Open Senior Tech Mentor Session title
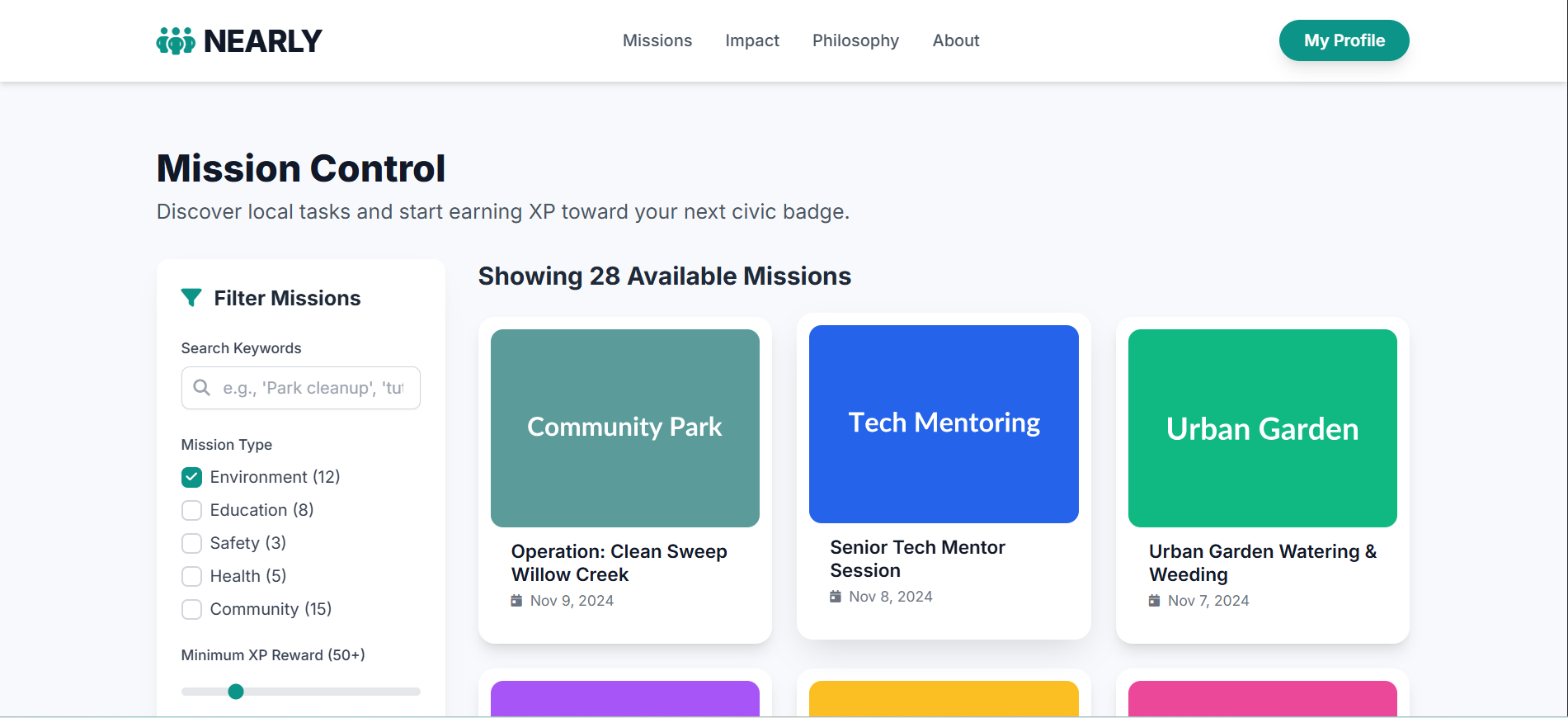1568x718 pixels. 917,559
